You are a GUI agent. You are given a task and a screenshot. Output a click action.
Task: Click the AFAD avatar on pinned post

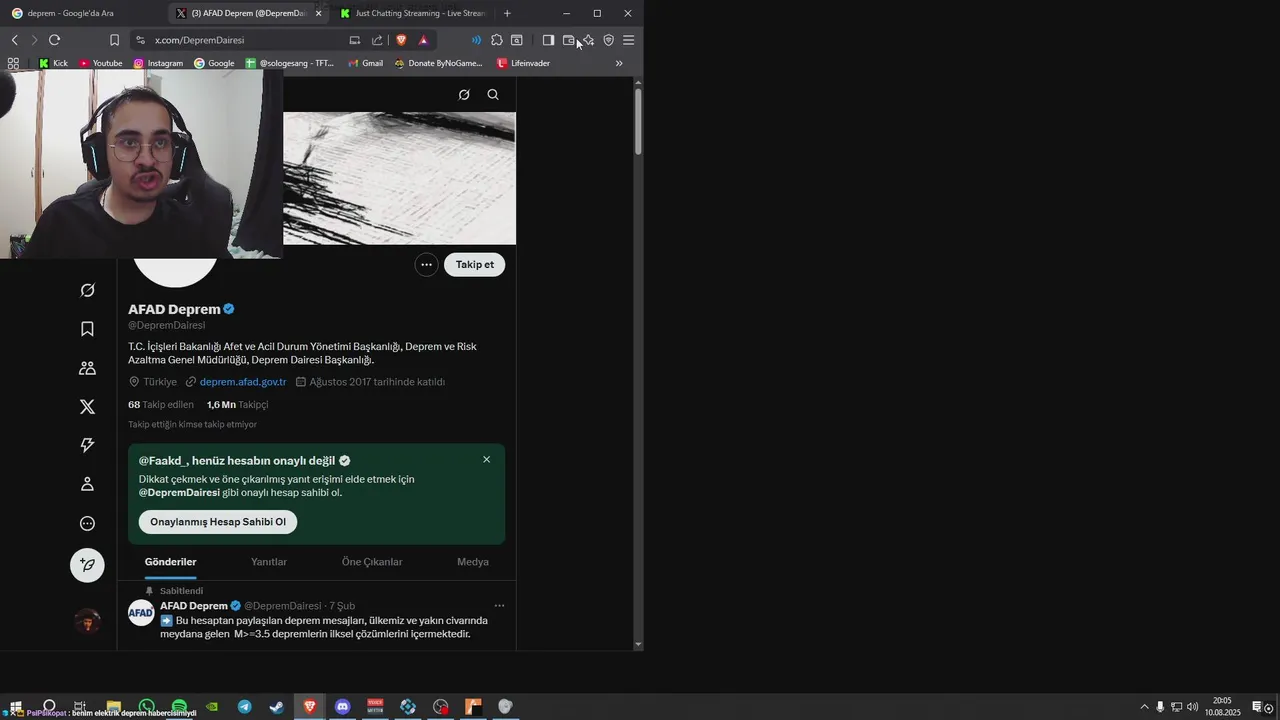pos(141,612)
